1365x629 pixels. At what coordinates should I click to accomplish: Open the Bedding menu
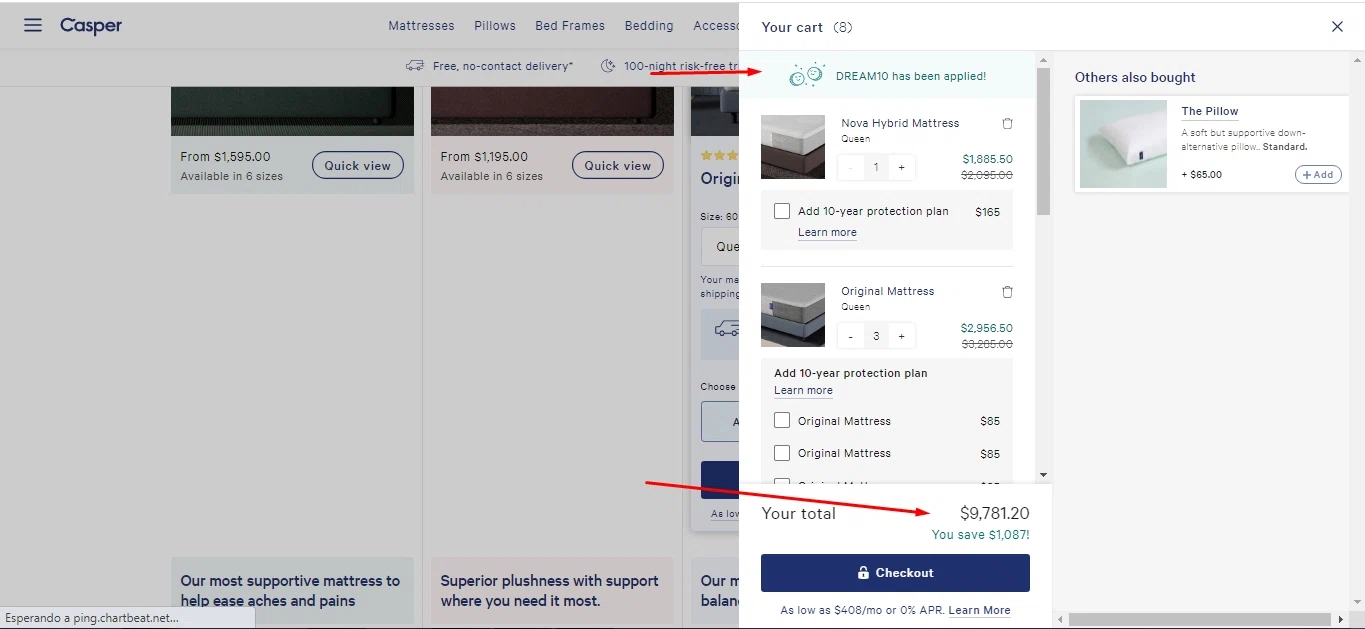click(649, 26)
